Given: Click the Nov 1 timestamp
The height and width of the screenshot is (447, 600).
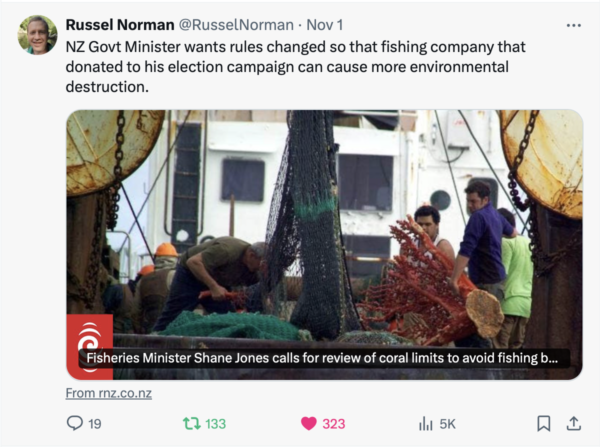Looking at the screenshot, I should coord(324,24).
